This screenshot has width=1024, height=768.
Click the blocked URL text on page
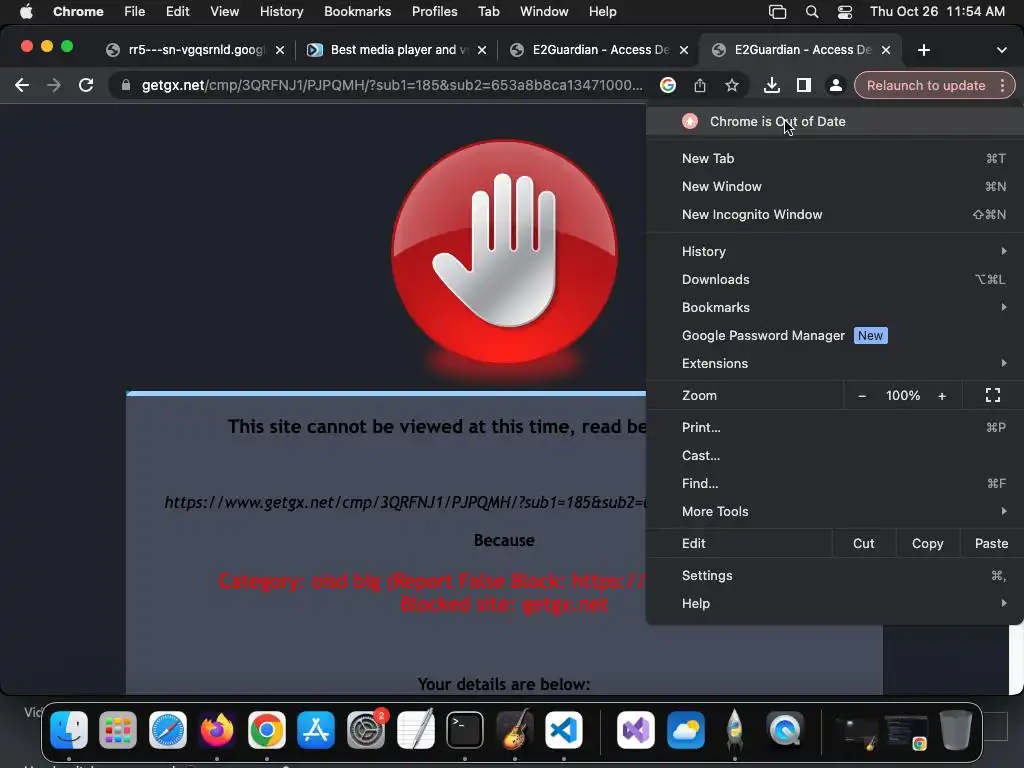pyautogui.click(x=405, y=502)
